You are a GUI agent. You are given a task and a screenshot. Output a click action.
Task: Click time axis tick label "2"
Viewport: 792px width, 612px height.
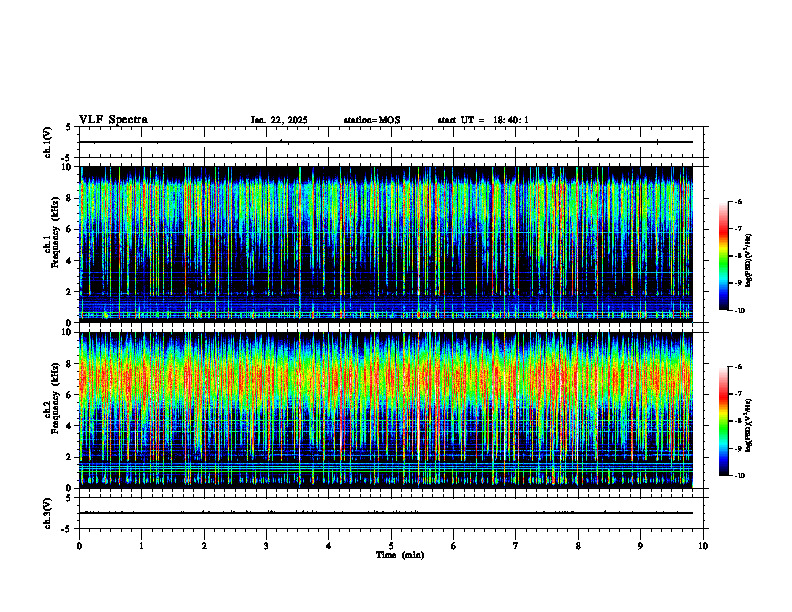point(204,546)
